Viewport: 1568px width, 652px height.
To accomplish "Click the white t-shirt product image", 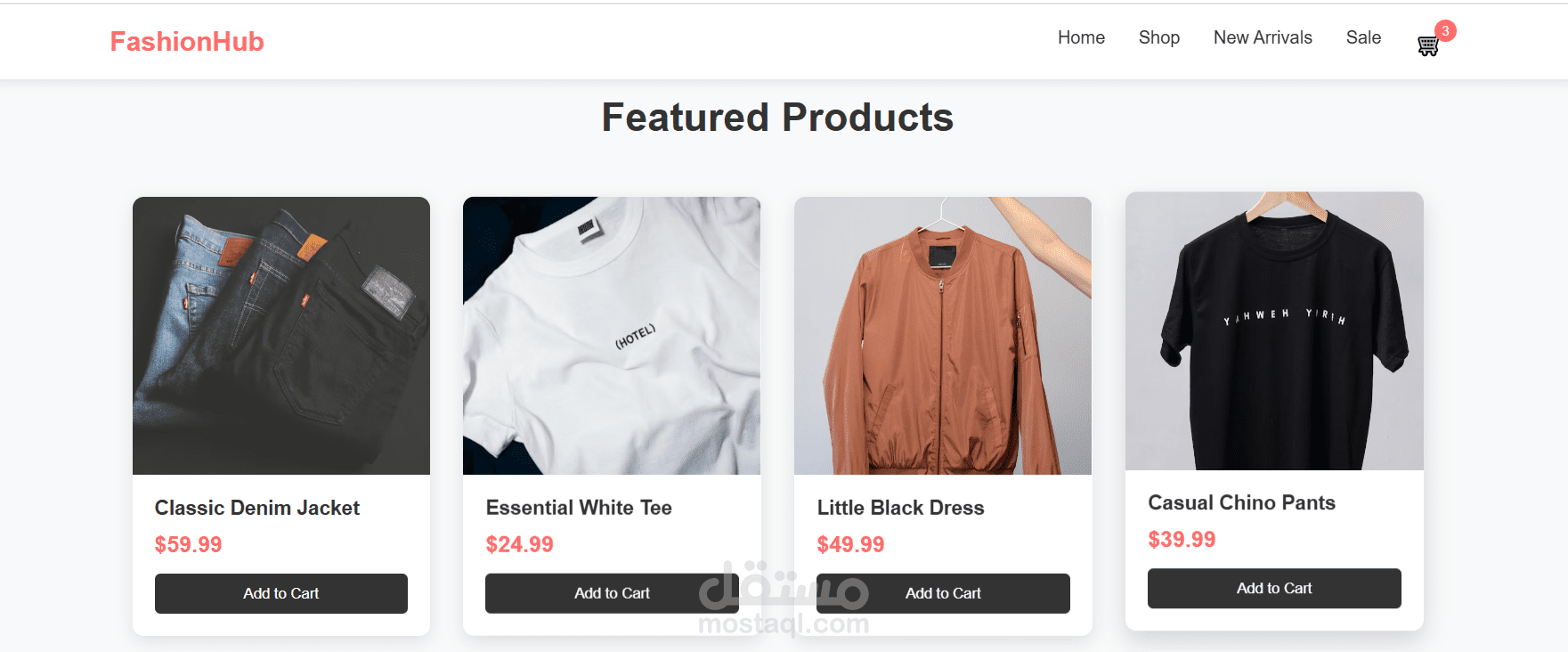I will (x=612, y=336).
